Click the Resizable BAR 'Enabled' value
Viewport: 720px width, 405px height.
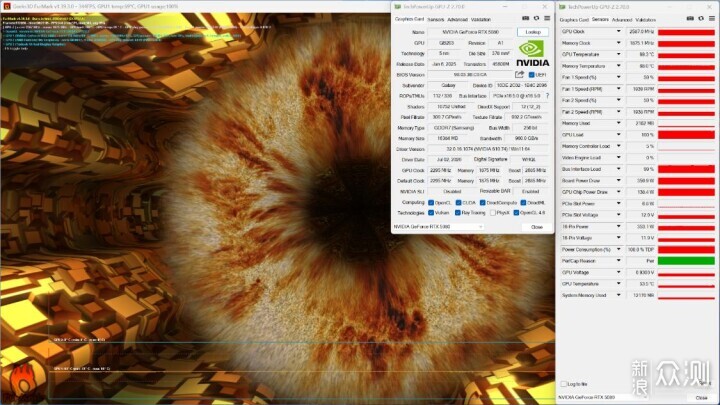[x=530, y=191]
